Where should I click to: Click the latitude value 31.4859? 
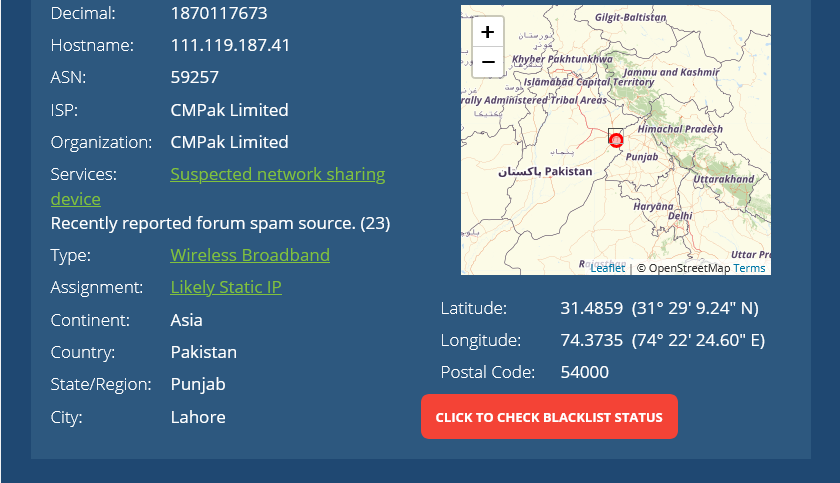coord(591,308)
